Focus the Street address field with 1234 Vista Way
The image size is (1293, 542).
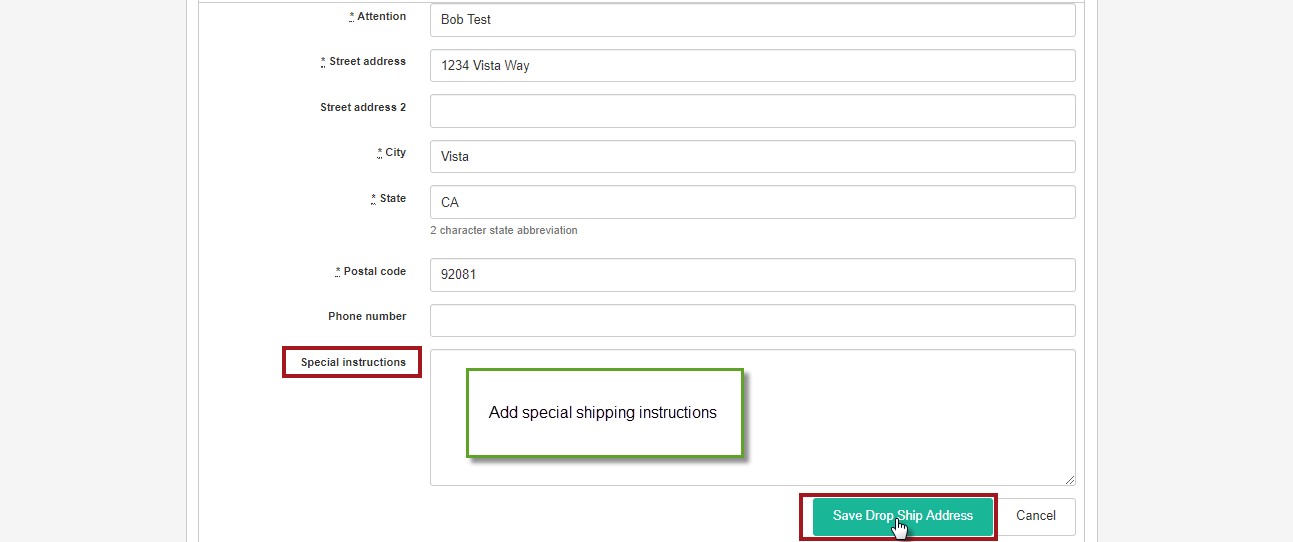[752, 66]
